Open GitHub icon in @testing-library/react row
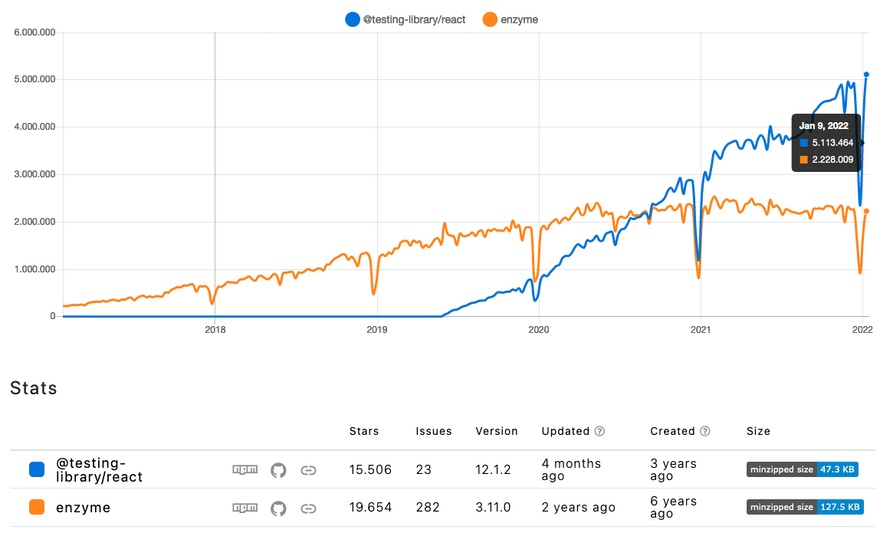 pyautogui.click(x=278, y=470)
